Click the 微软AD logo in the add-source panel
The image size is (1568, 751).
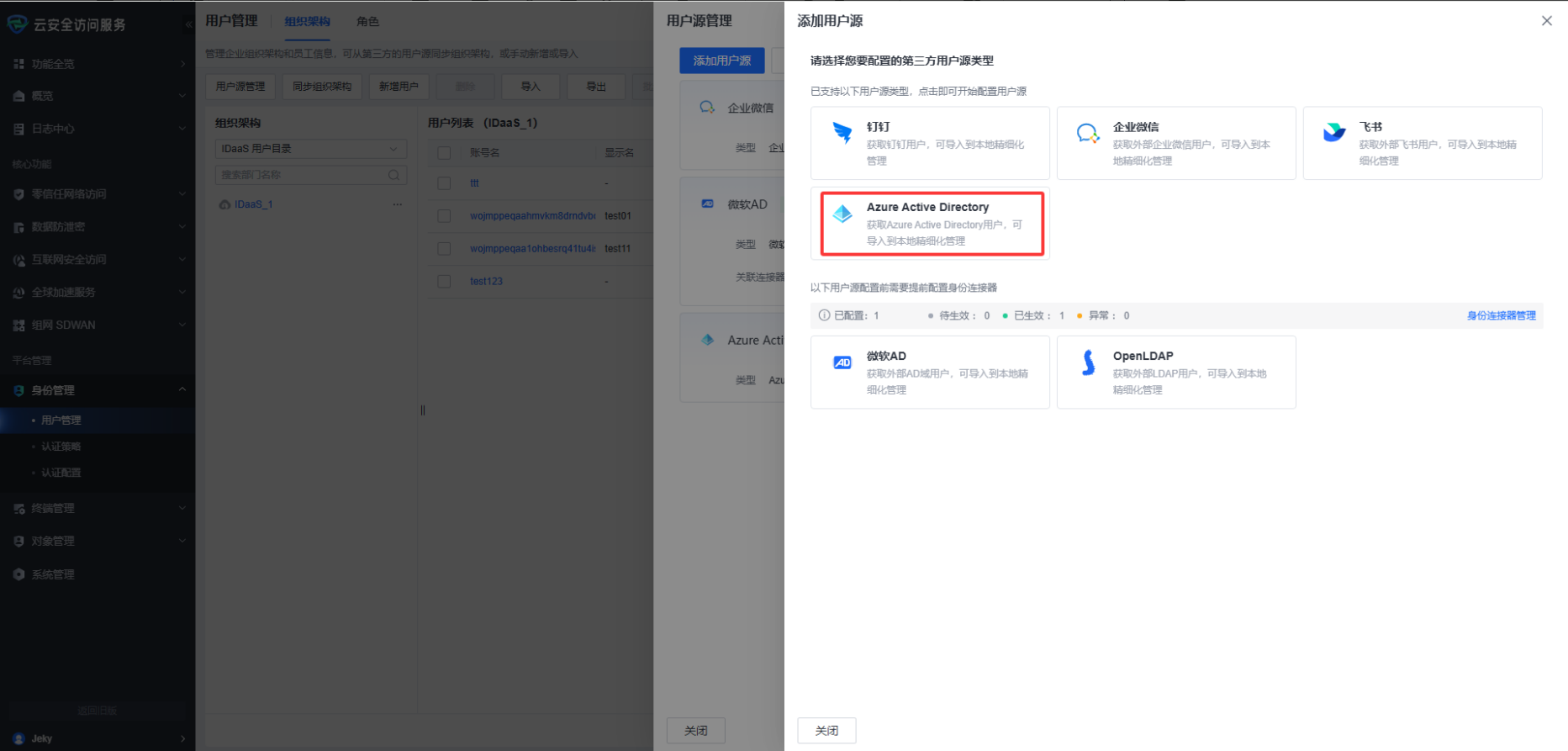842,362
